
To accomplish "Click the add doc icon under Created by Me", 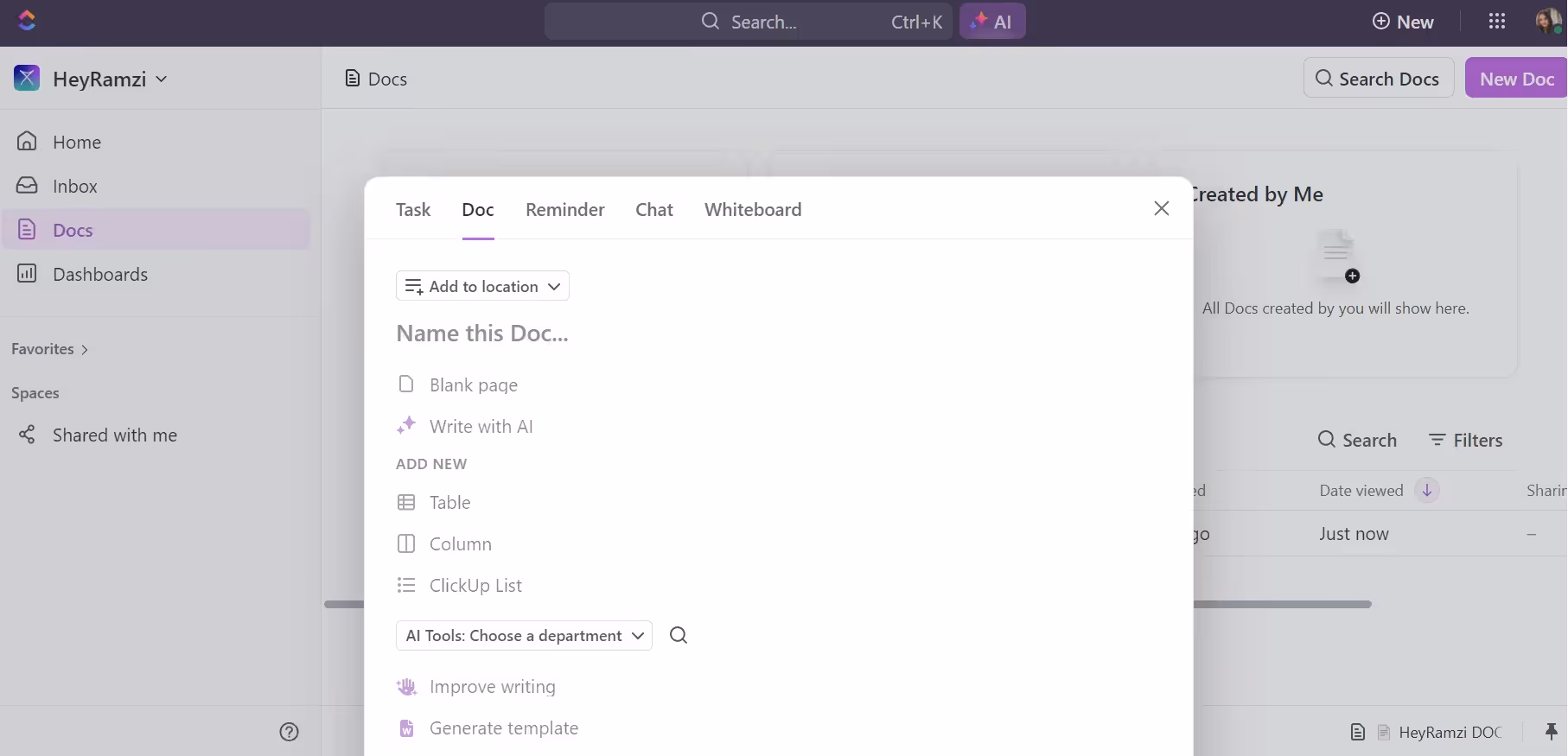I will tap(1337, 257).
